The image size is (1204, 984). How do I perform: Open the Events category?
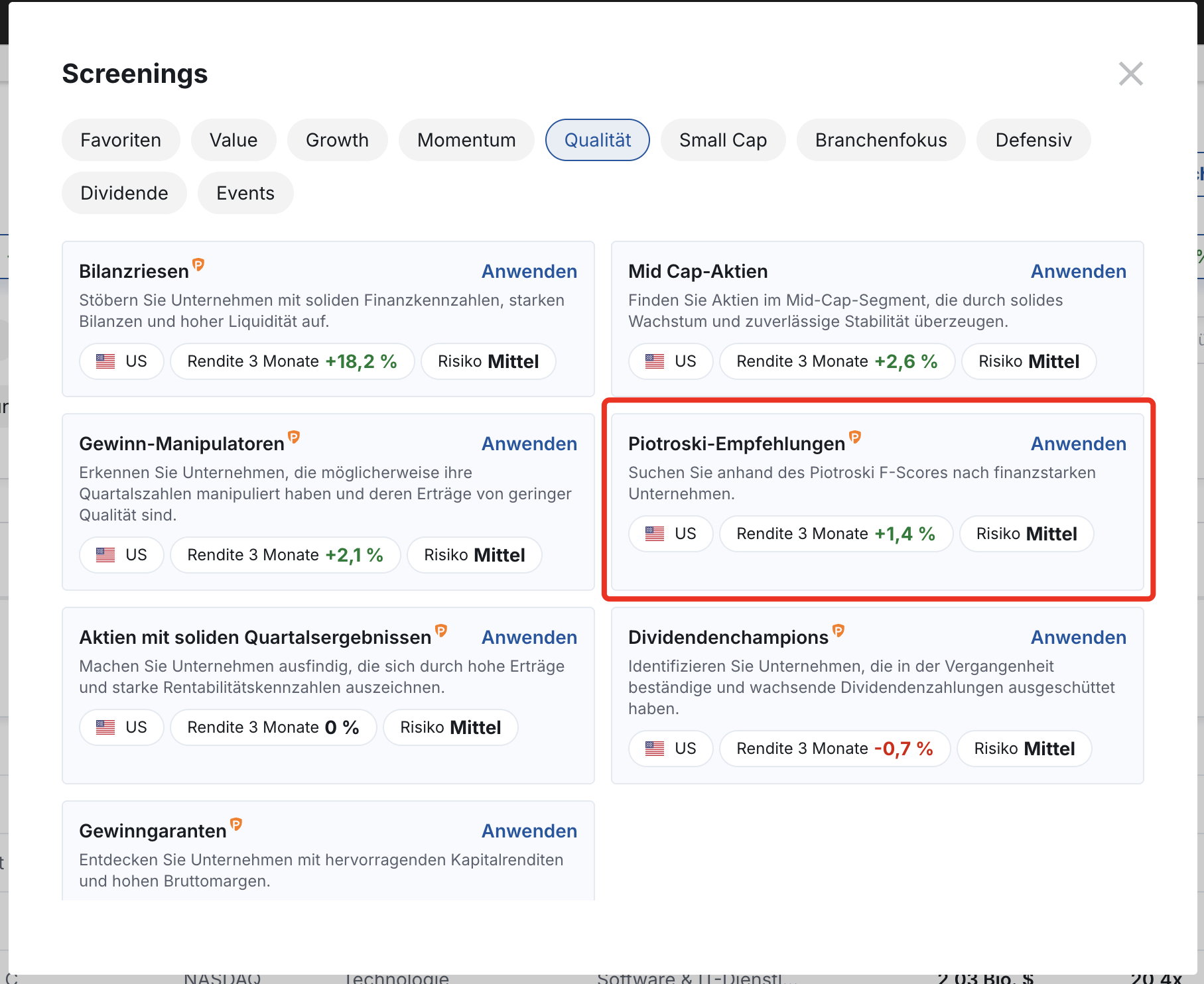coord(245,193)
